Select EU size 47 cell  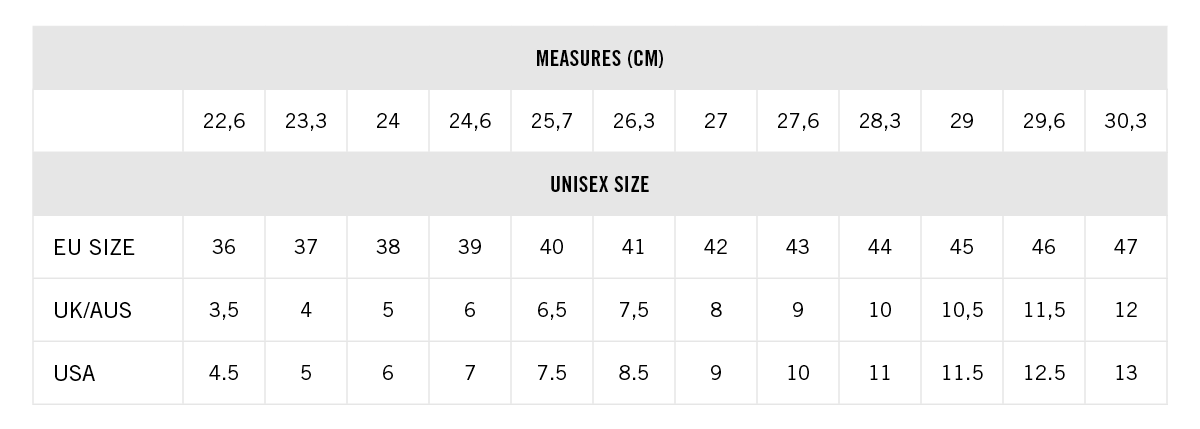[1126, 247]
